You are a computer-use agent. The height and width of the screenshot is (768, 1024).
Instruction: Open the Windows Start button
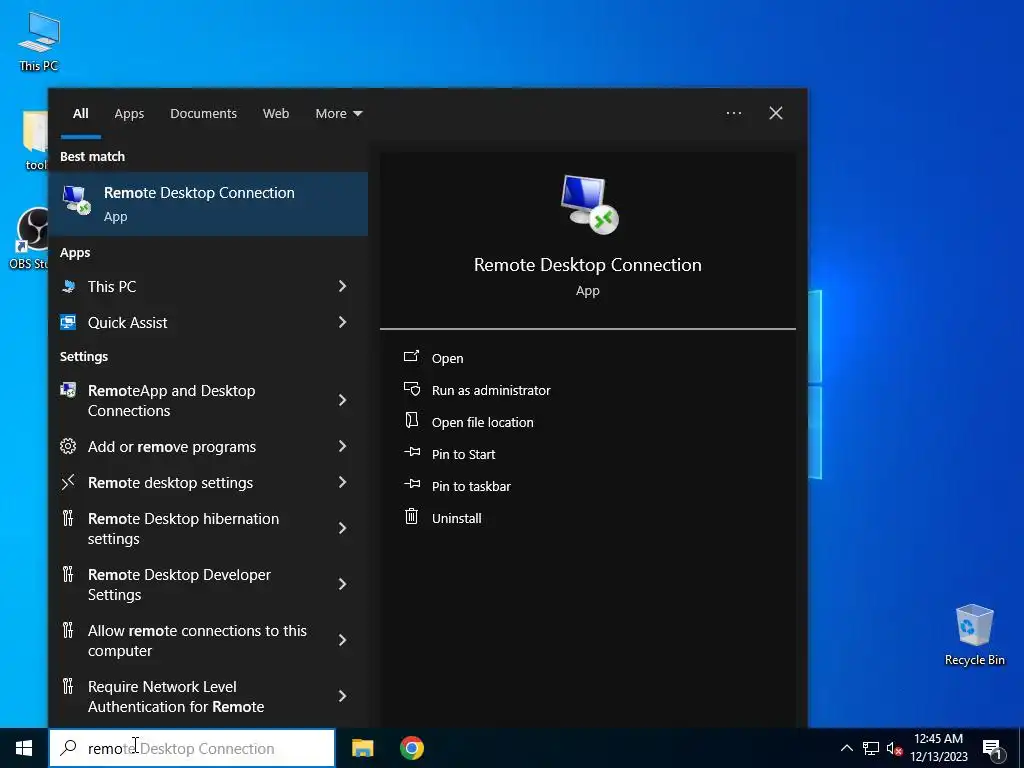pyautogui.click(x=24, y=748)
